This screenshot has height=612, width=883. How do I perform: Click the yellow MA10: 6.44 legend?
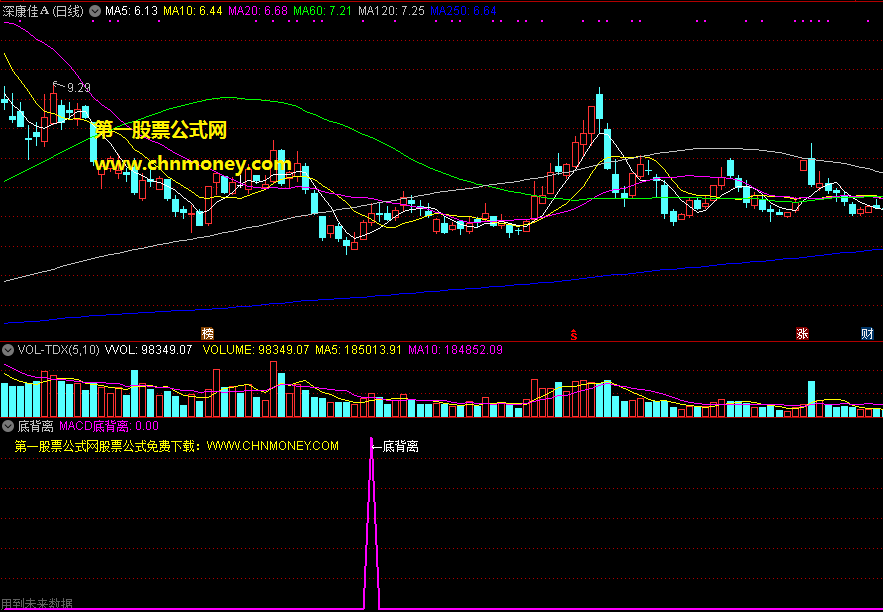click(x=195, y=11)
